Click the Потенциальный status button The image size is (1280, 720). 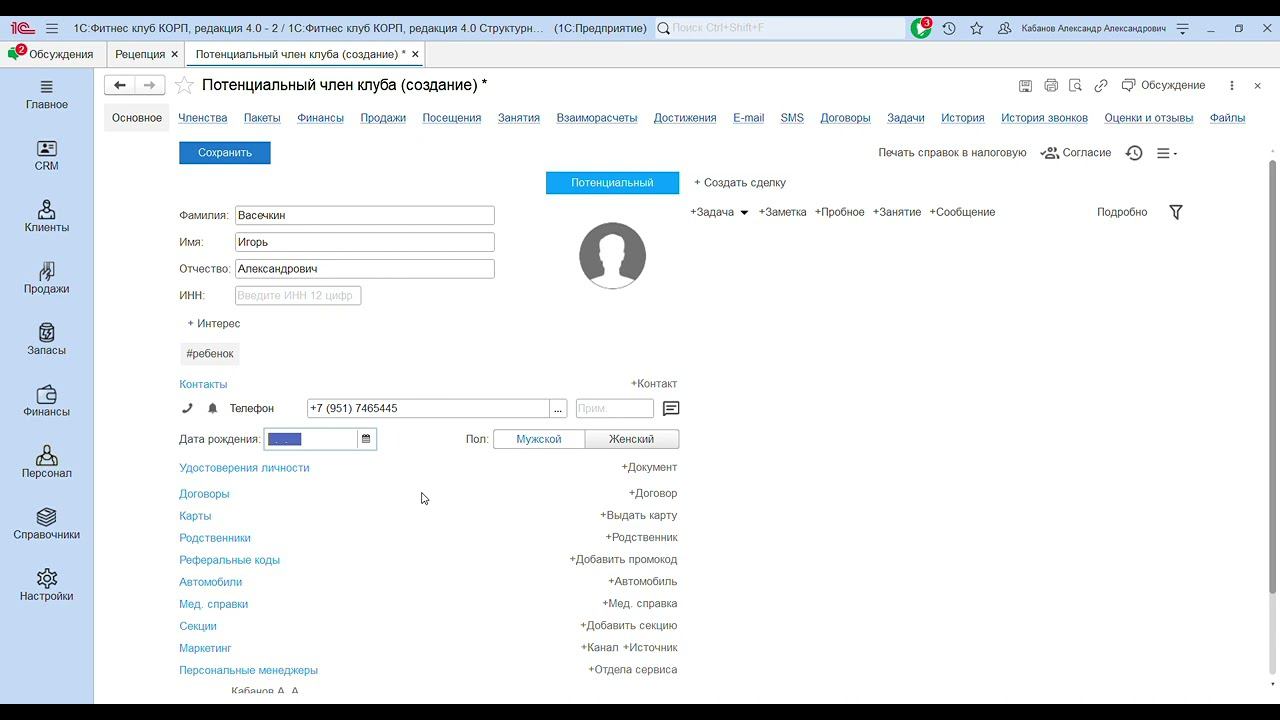coord(612,183)
